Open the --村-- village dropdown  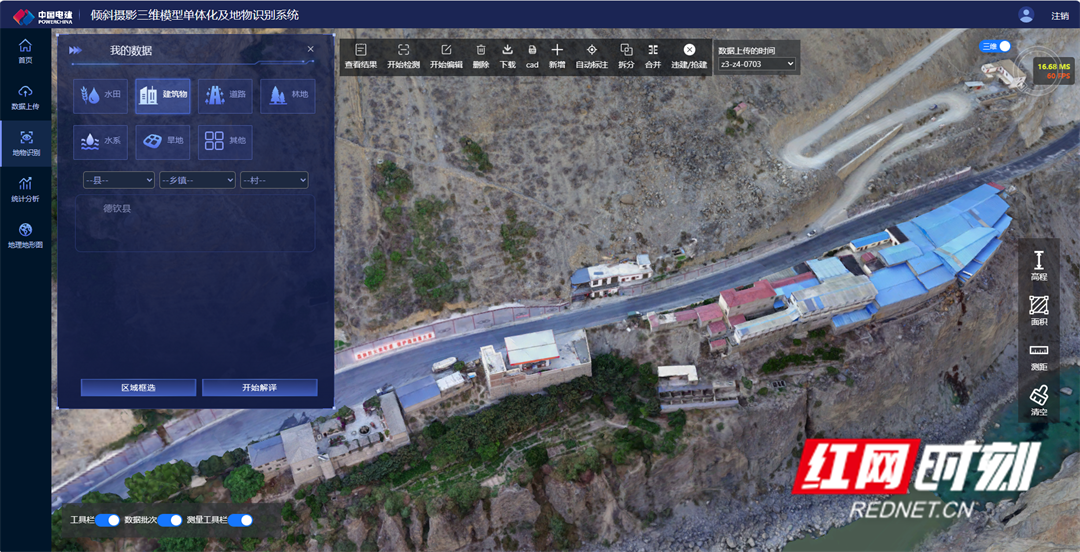274,180
